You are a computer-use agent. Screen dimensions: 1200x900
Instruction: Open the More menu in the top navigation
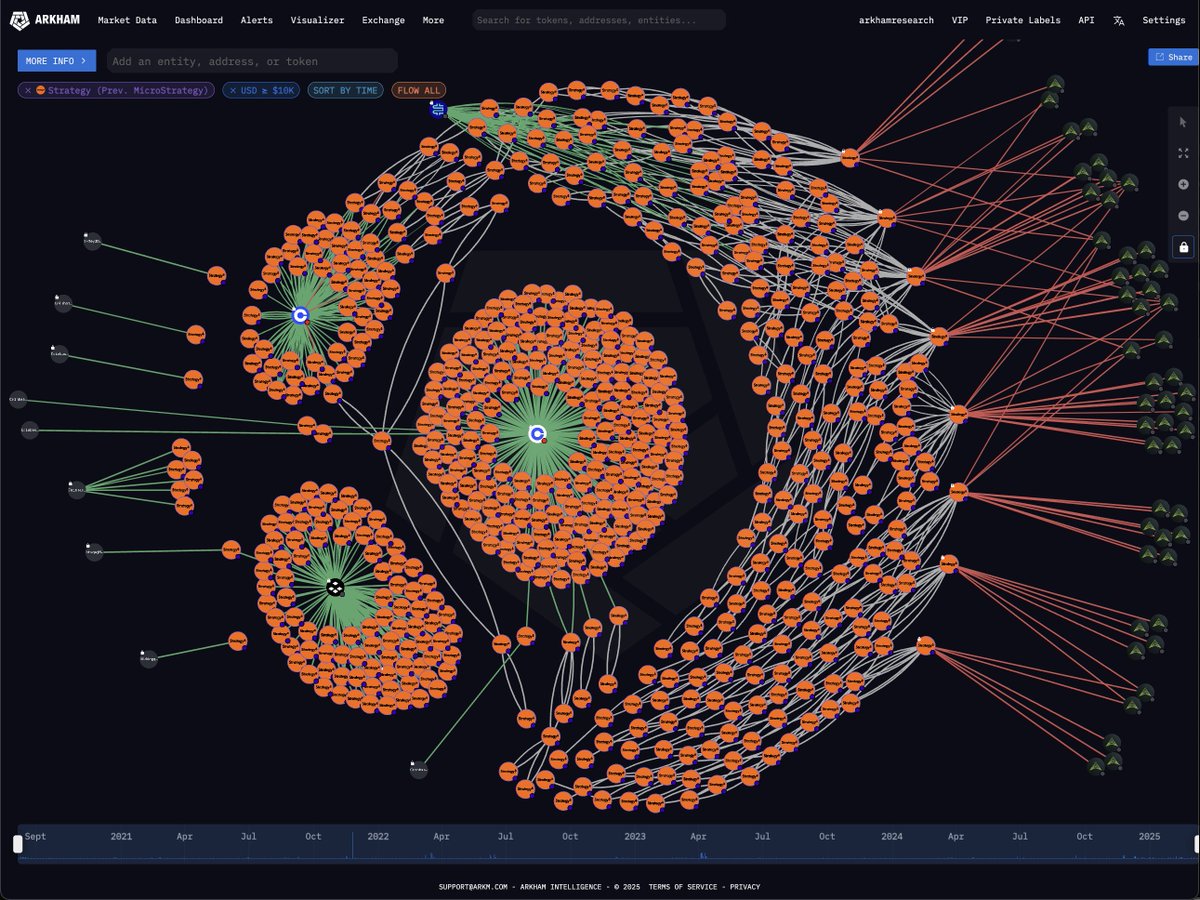pyautogui.click(x=433, y=20)
